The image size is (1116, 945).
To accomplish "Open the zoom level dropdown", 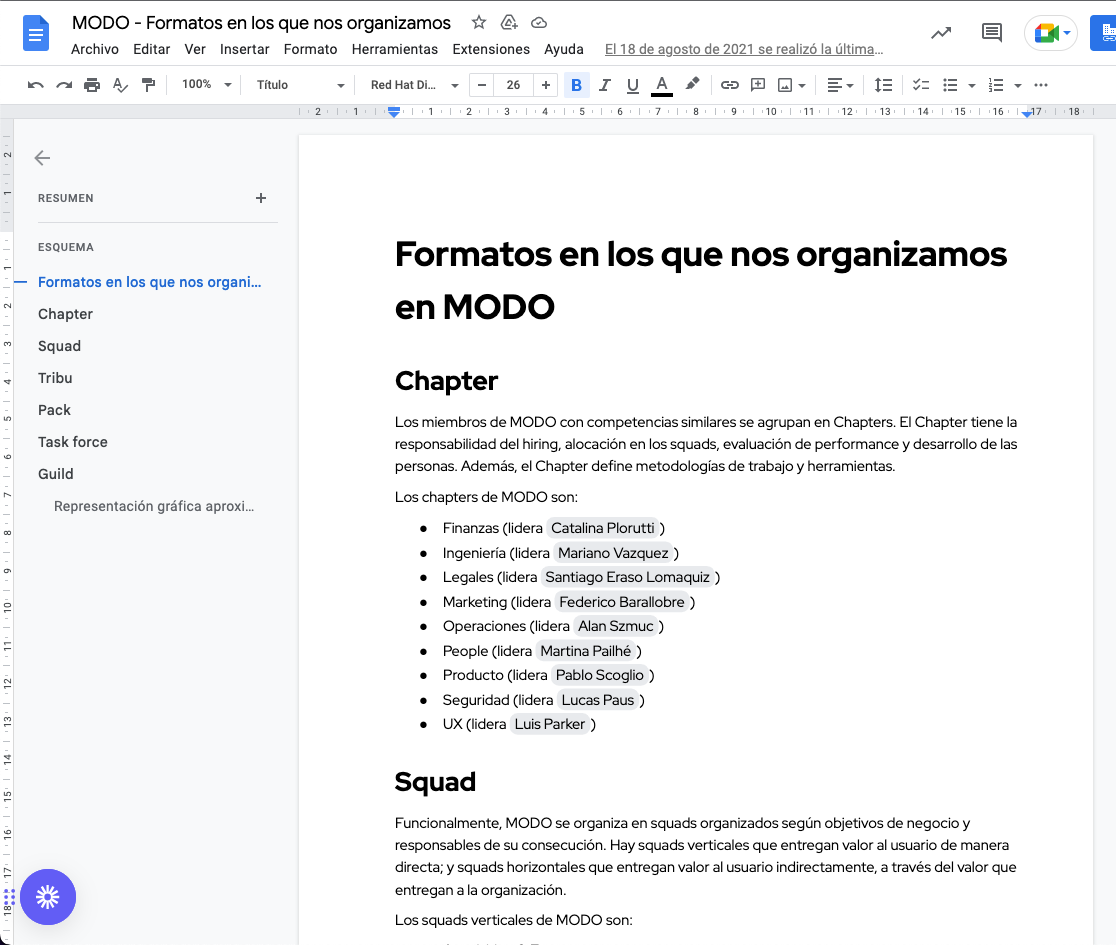I will pyautogui.click(x=206, y=85).
